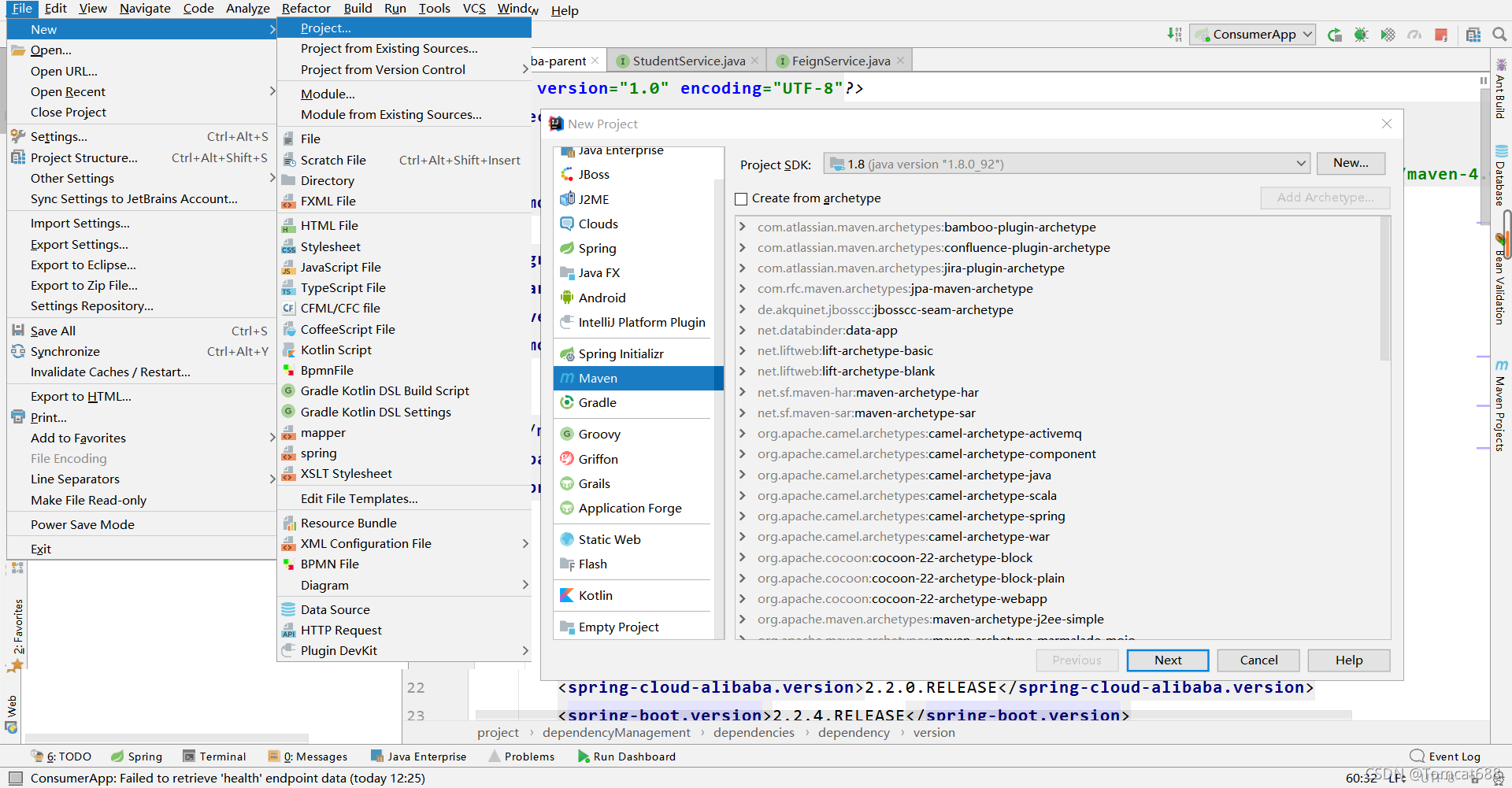Open Search Everywhere magnifier icon
This screenshot has height=788, width=1512.
point(1499,35)
